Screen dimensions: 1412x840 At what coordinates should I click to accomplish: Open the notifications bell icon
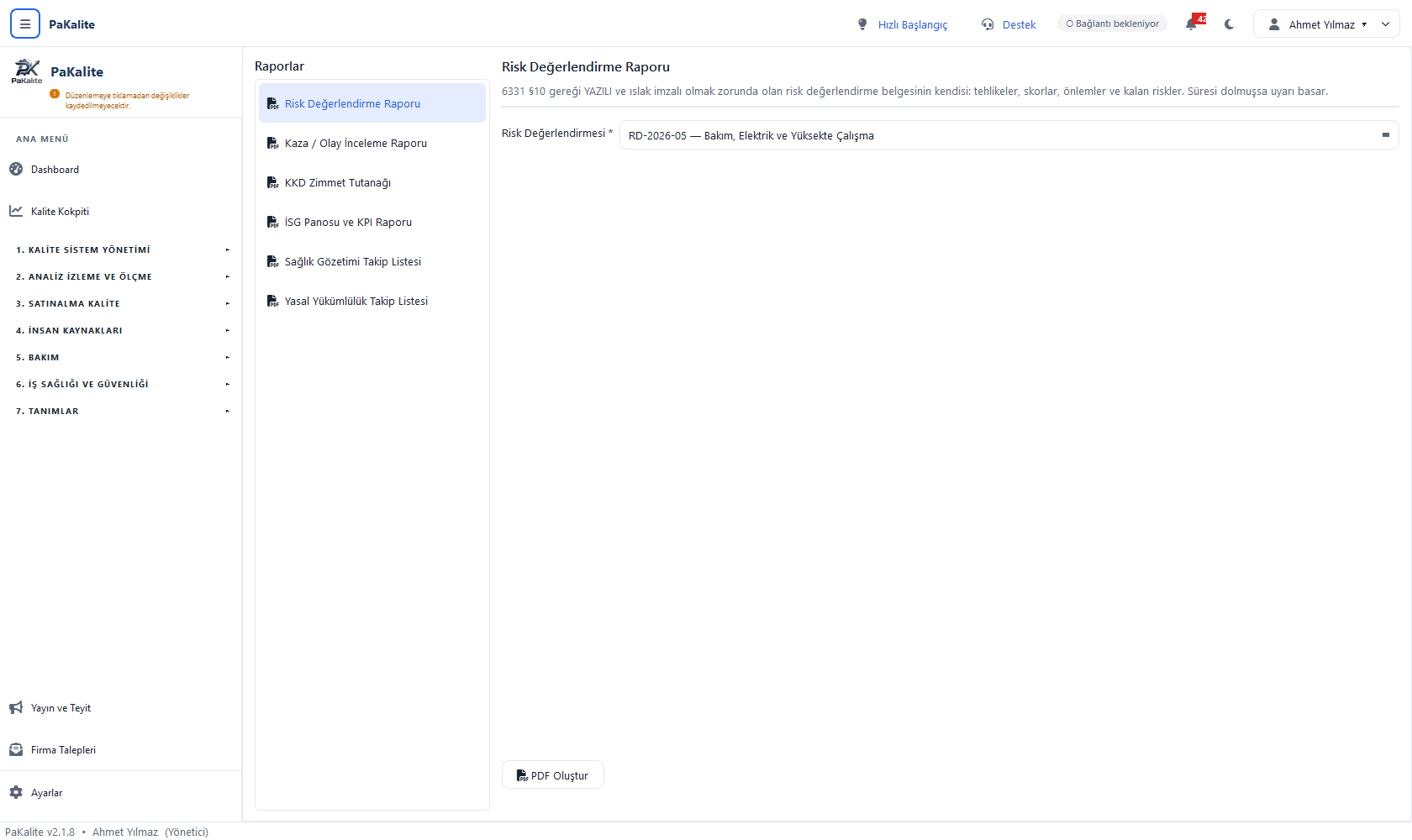(1191, 24)
